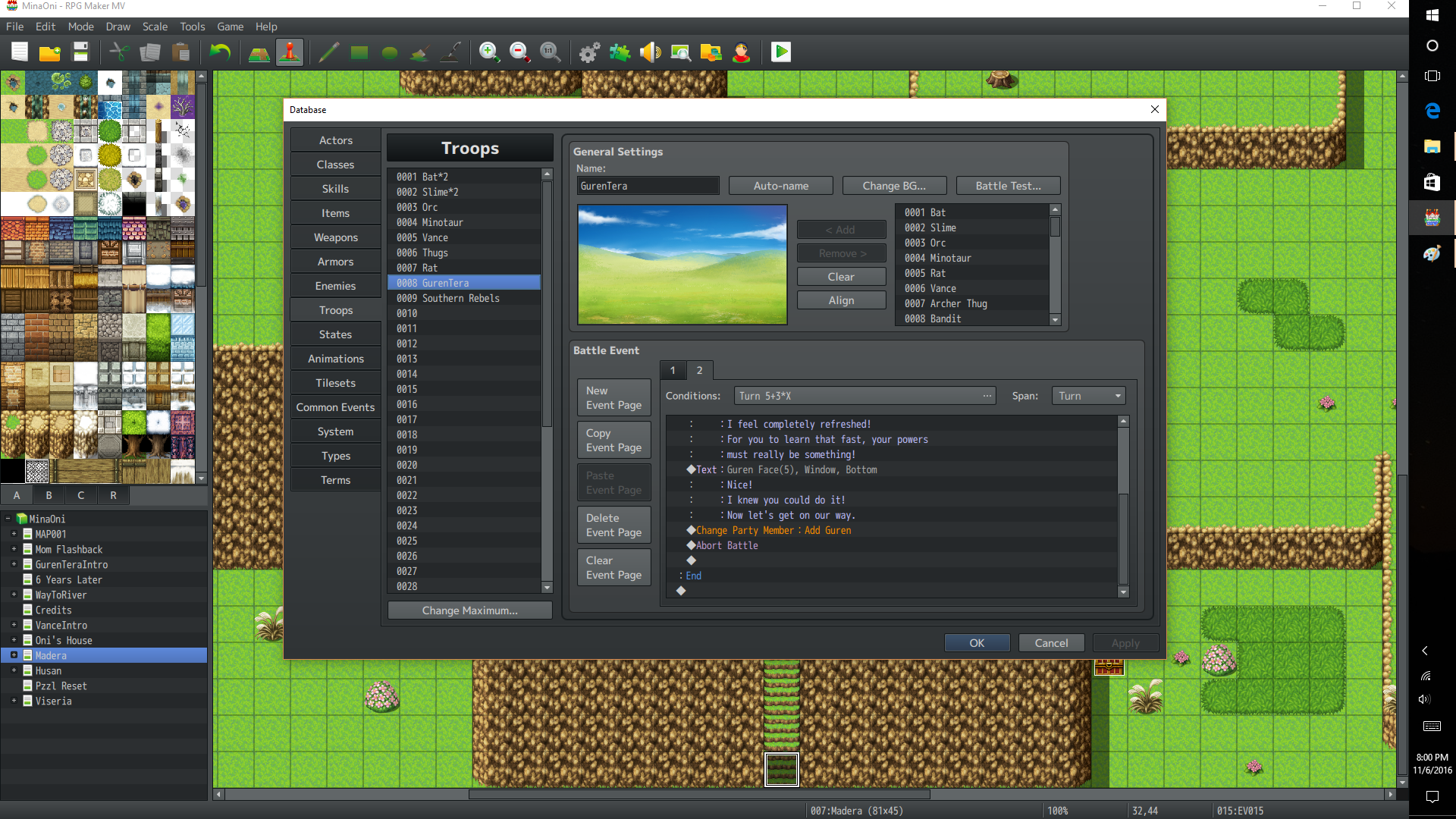Expand the Madera map tree node
This screenshot has height=819, width=1456.
[14, 655]
